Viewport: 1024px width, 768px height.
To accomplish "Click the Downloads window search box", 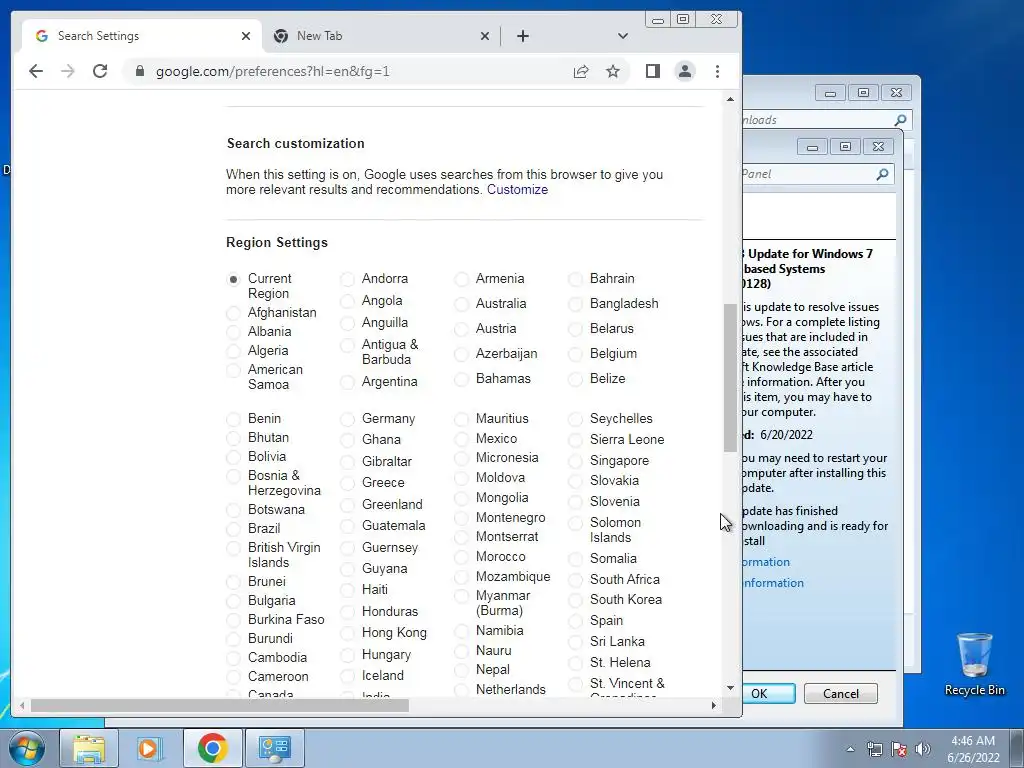I will click(827, 120).
